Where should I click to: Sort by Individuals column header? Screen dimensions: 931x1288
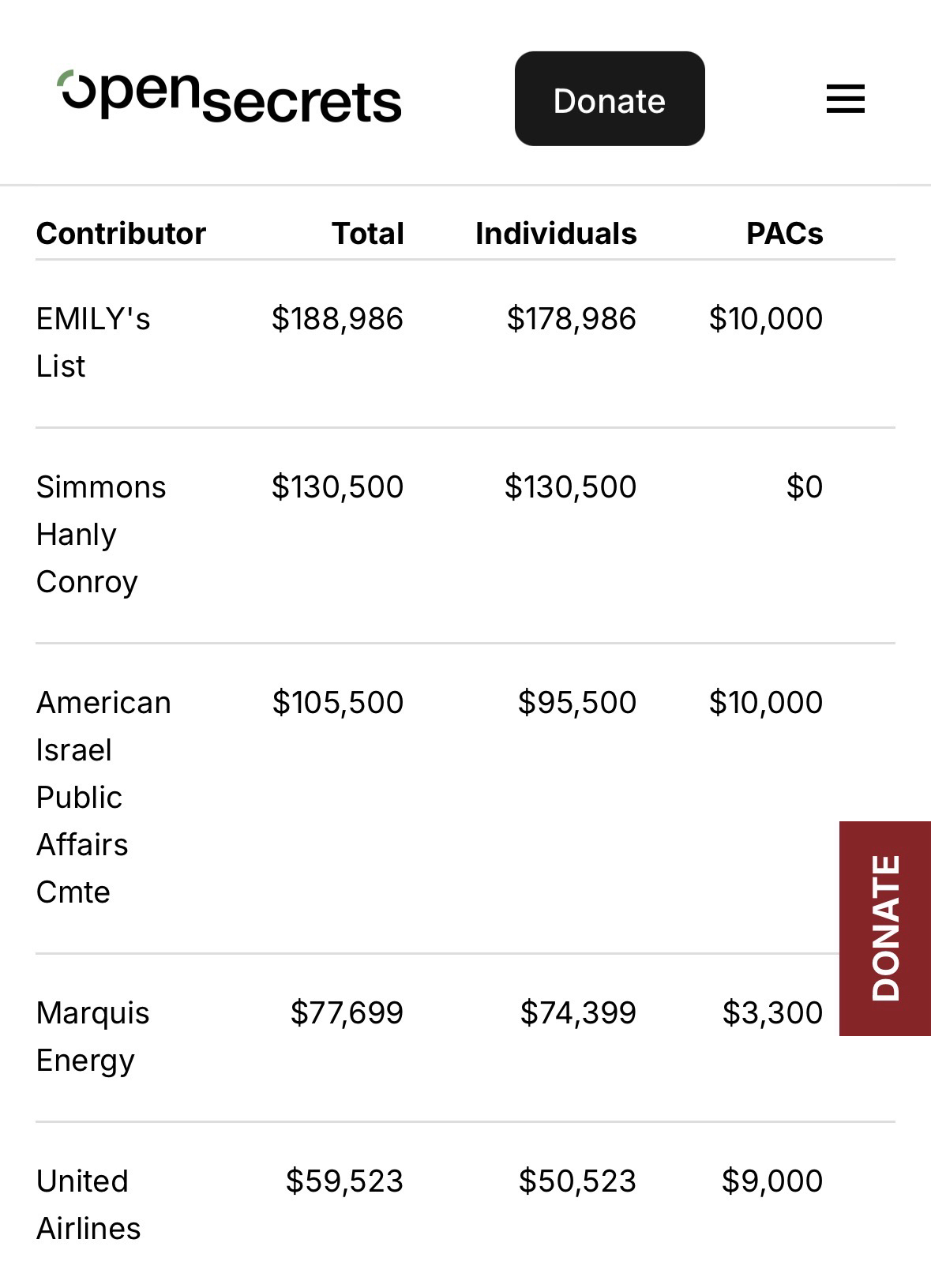coord(555,234)
